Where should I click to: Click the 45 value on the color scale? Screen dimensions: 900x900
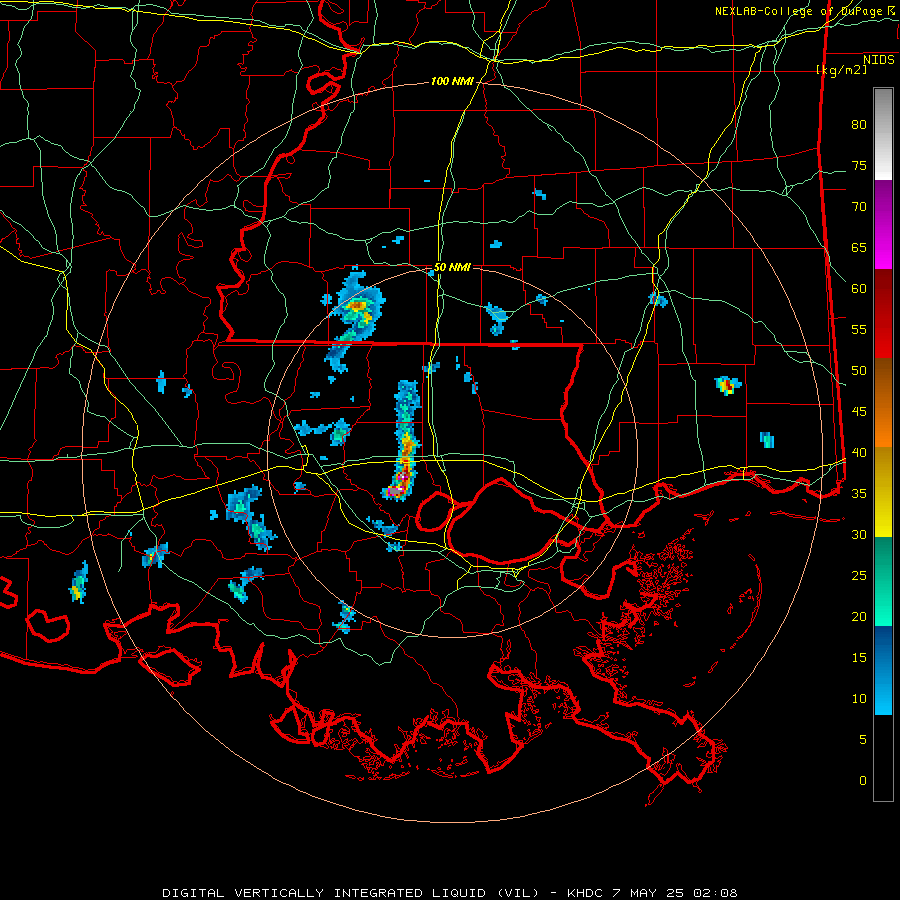pos(859,412)
